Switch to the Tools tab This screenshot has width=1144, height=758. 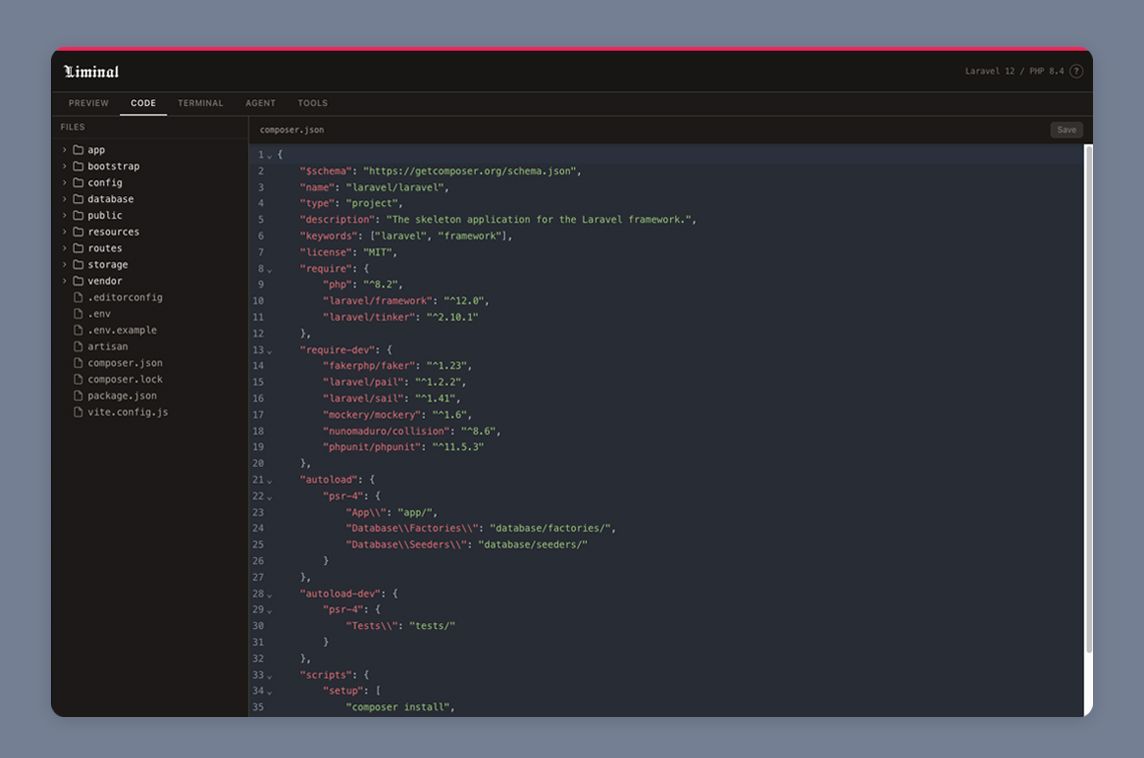(x=312, y=103)
